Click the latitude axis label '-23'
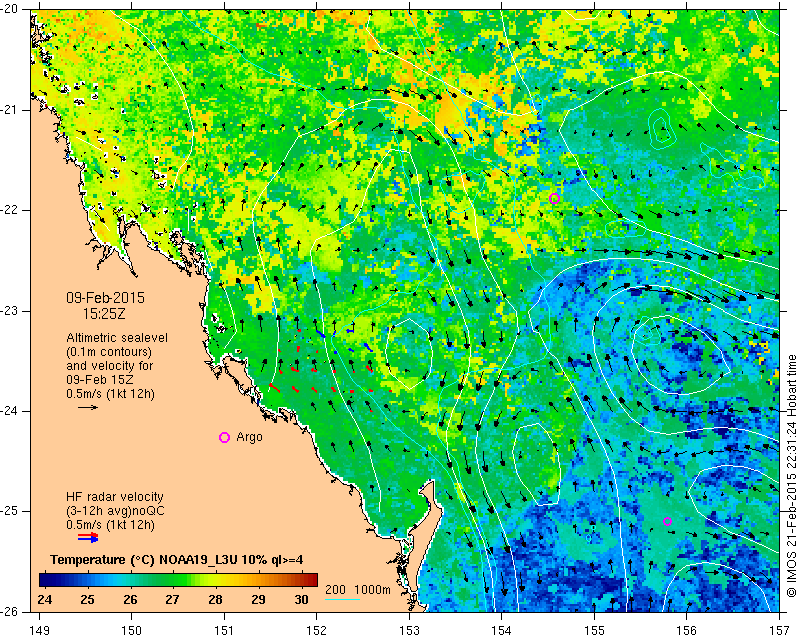Screen dimensions: 800x640 pyautogui.click(x=8, y=311)
